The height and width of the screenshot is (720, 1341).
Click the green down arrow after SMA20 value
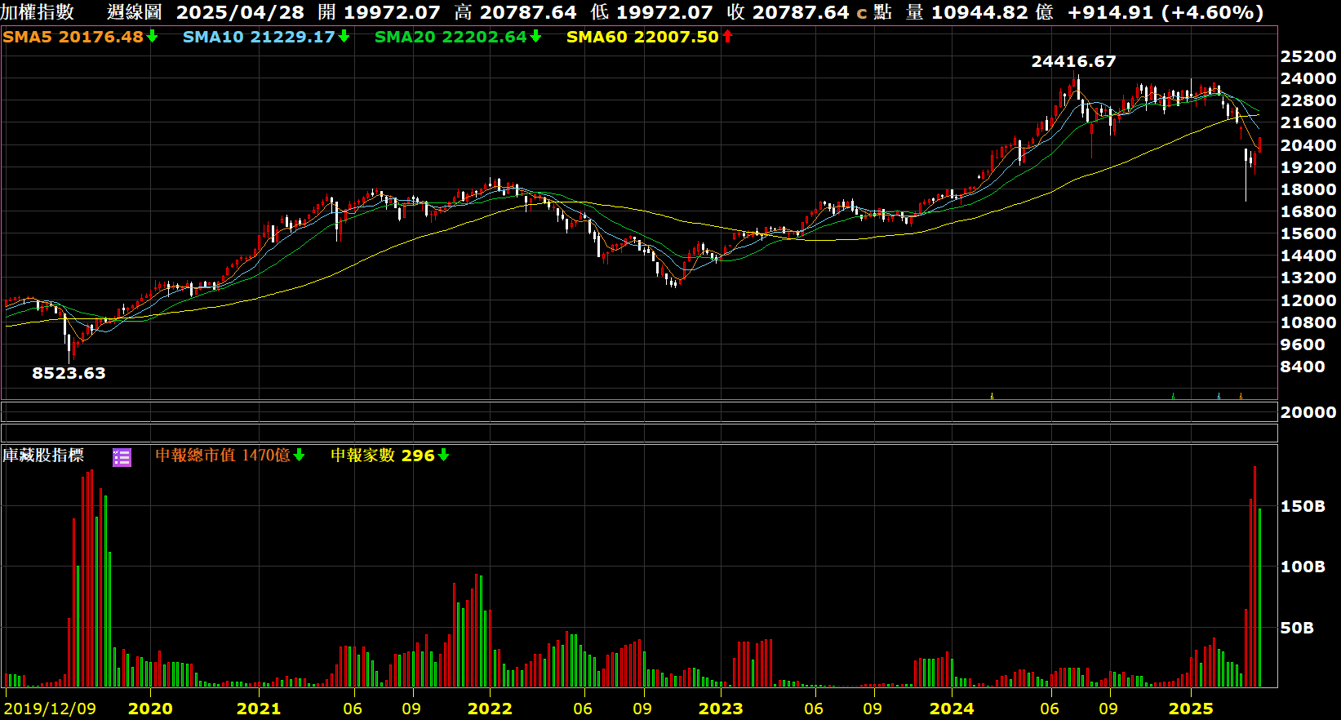tap(535, 37)
